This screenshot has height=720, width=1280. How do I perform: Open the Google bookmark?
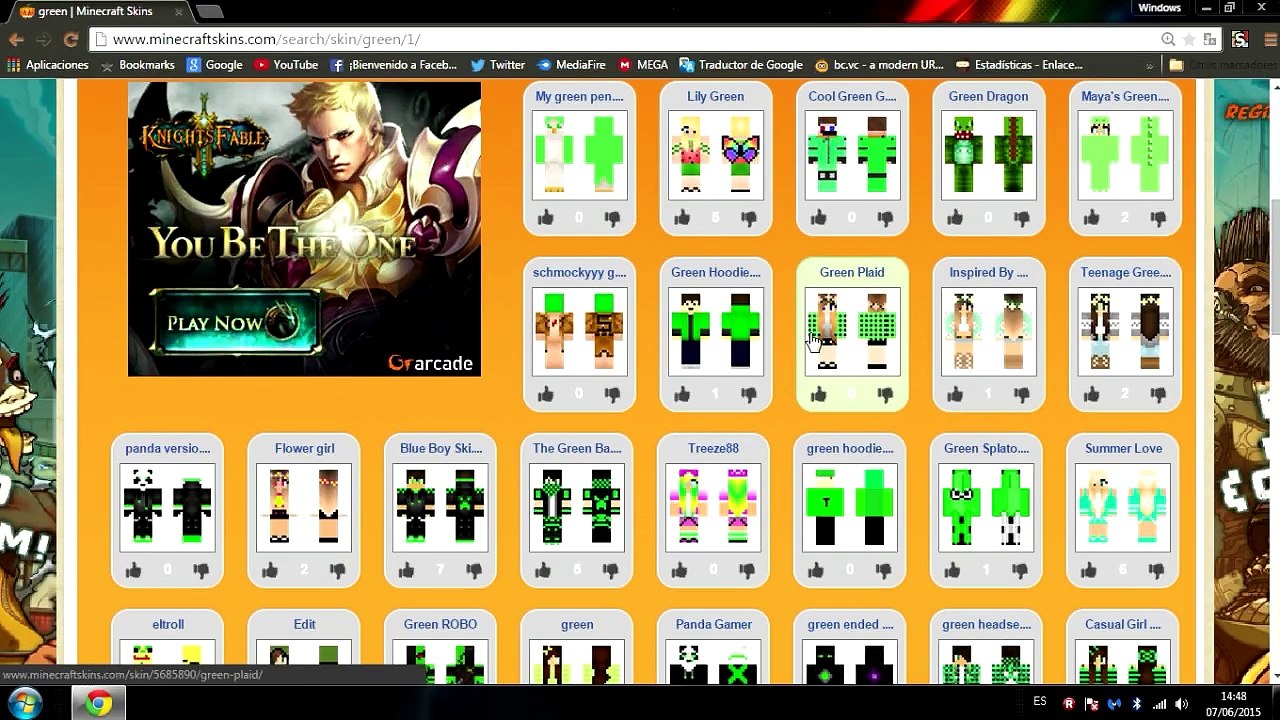pos(214,65)
